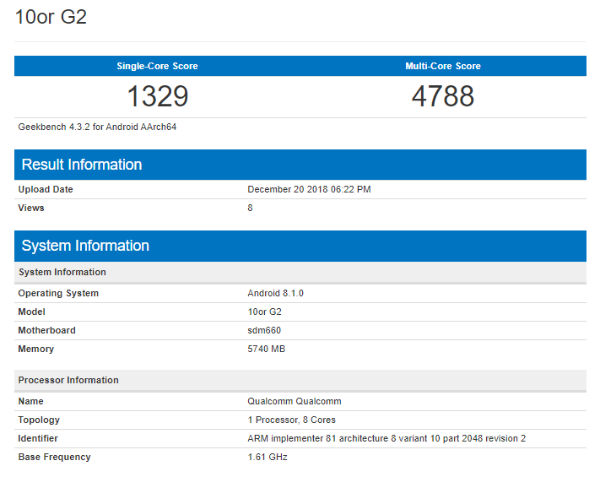Click the Base Frequency label
The height and width of the screenshot is (477, 600).
click(54, 457)
